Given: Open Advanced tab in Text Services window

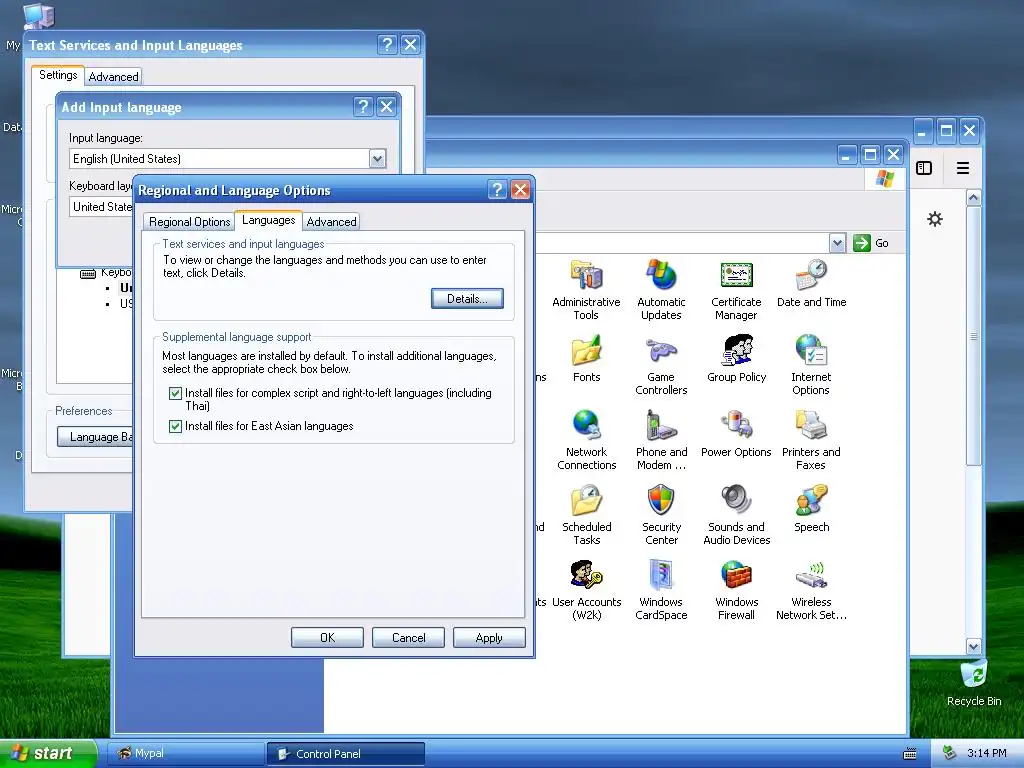Looking at the screenshot, I should tap(114, 77).
